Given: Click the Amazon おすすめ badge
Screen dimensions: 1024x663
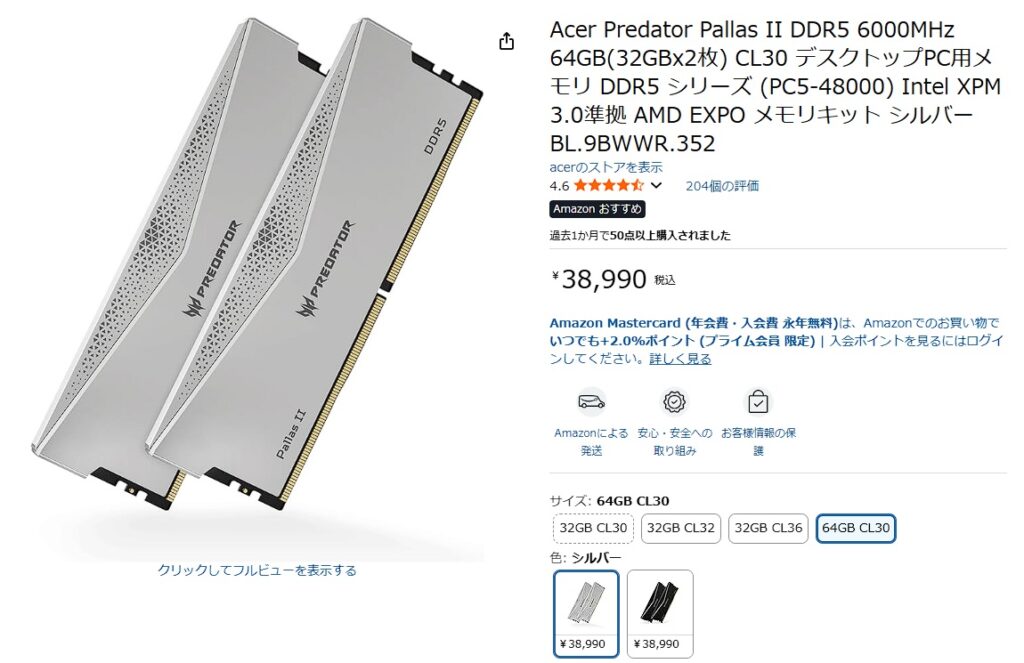Looking at the screenshot, I should (x=597, y=209).
